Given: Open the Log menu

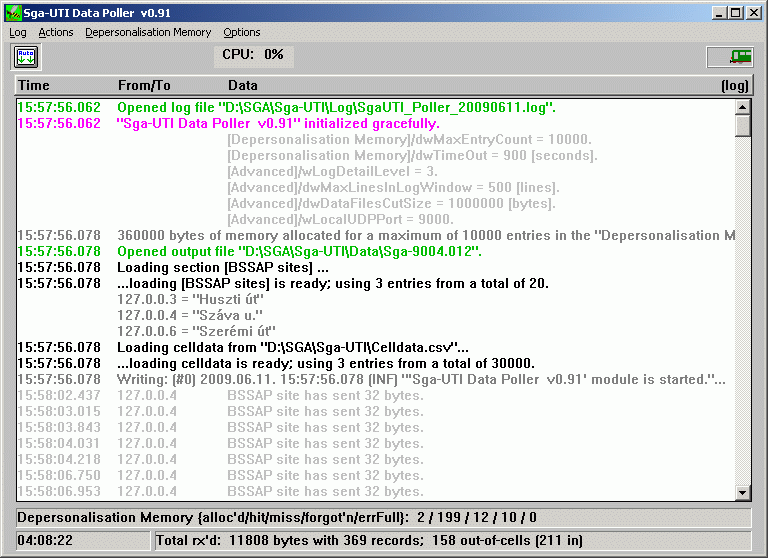Looking at the screenshot, I should pyautogui.click(x=18, y=32).
